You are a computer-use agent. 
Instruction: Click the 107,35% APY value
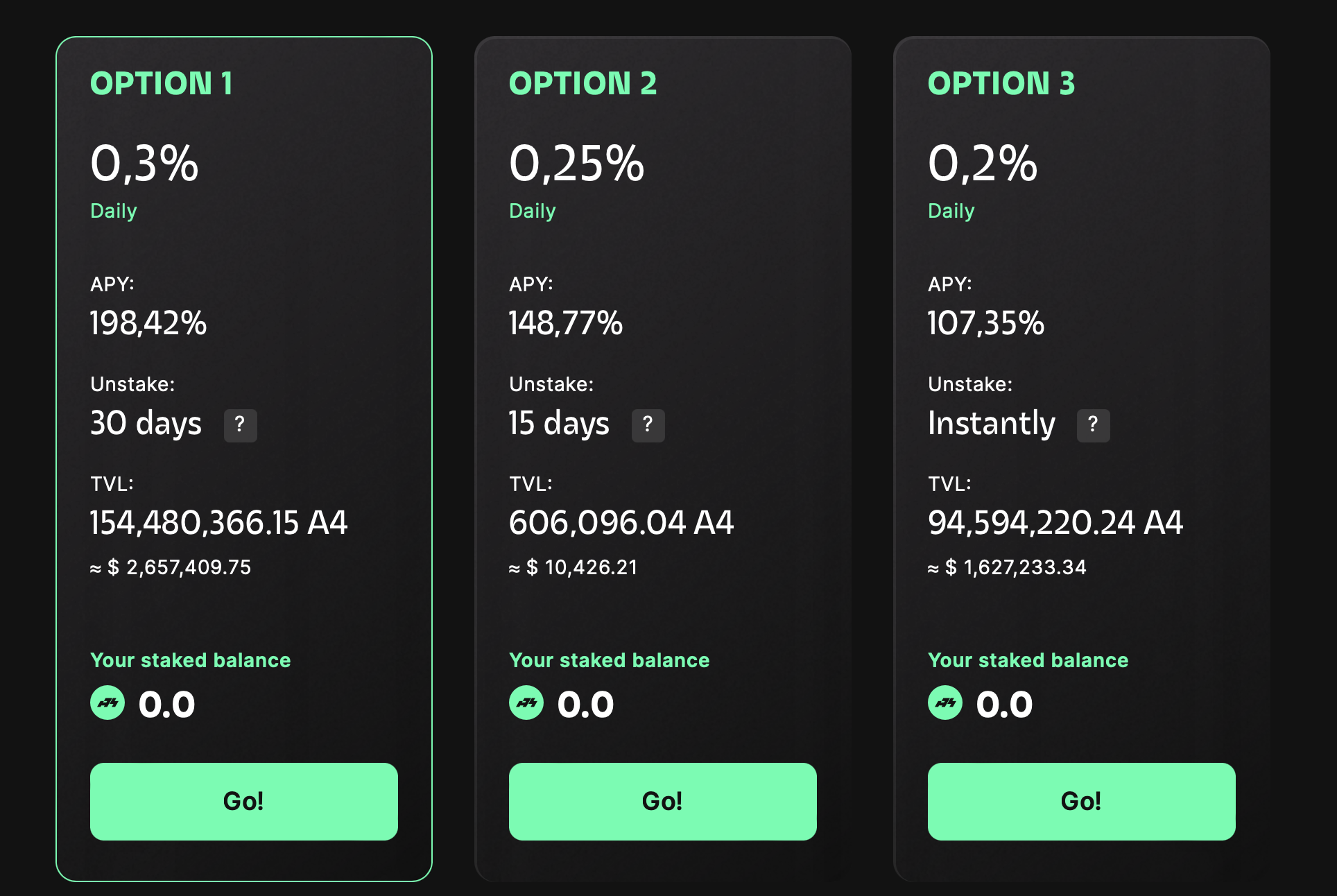pos(986,323)
